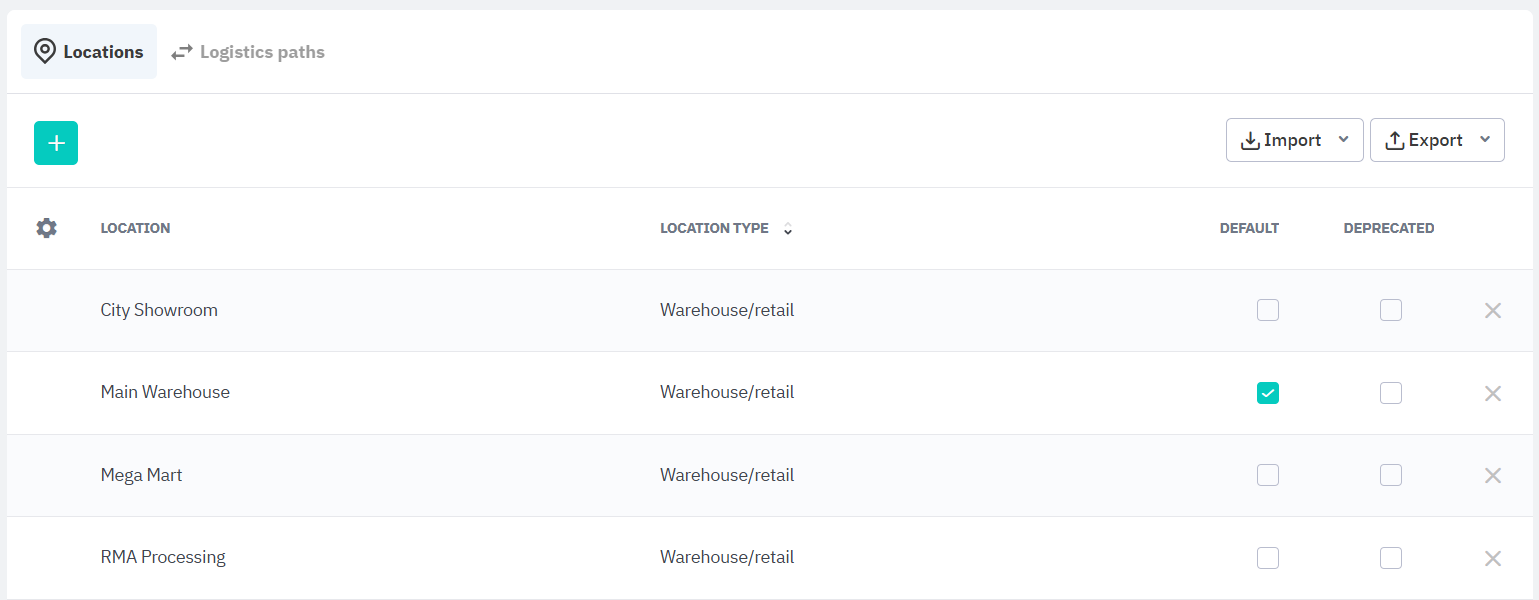Image resolution: width=1539 pixels, height=600 pixels.
Task: Click the green add location plus button
Action: click(x=56, y=143)
